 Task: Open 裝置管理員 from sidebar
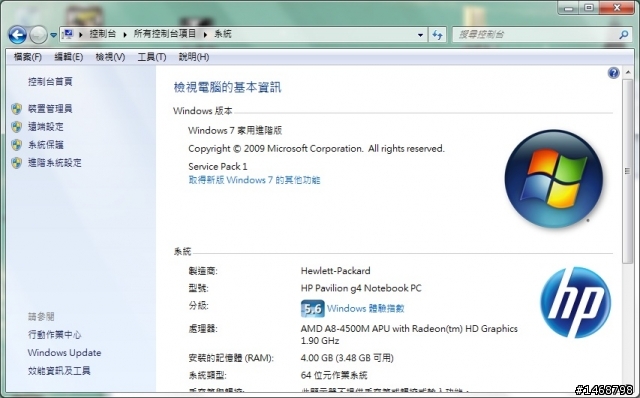pos(50,109)
